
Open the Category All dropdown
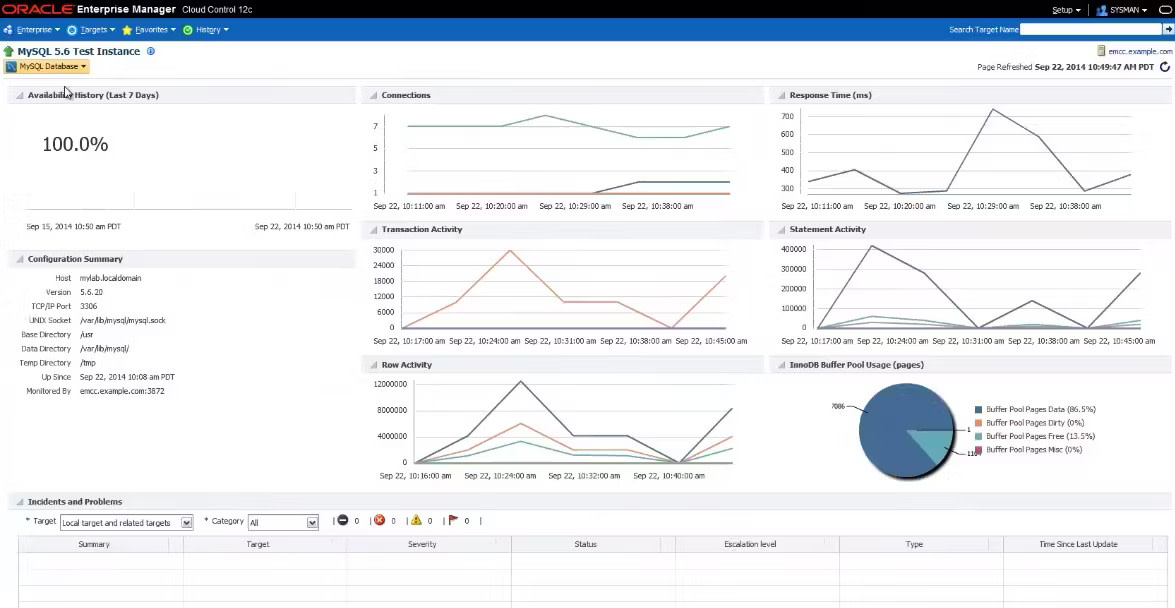click(x=311, y=521)
